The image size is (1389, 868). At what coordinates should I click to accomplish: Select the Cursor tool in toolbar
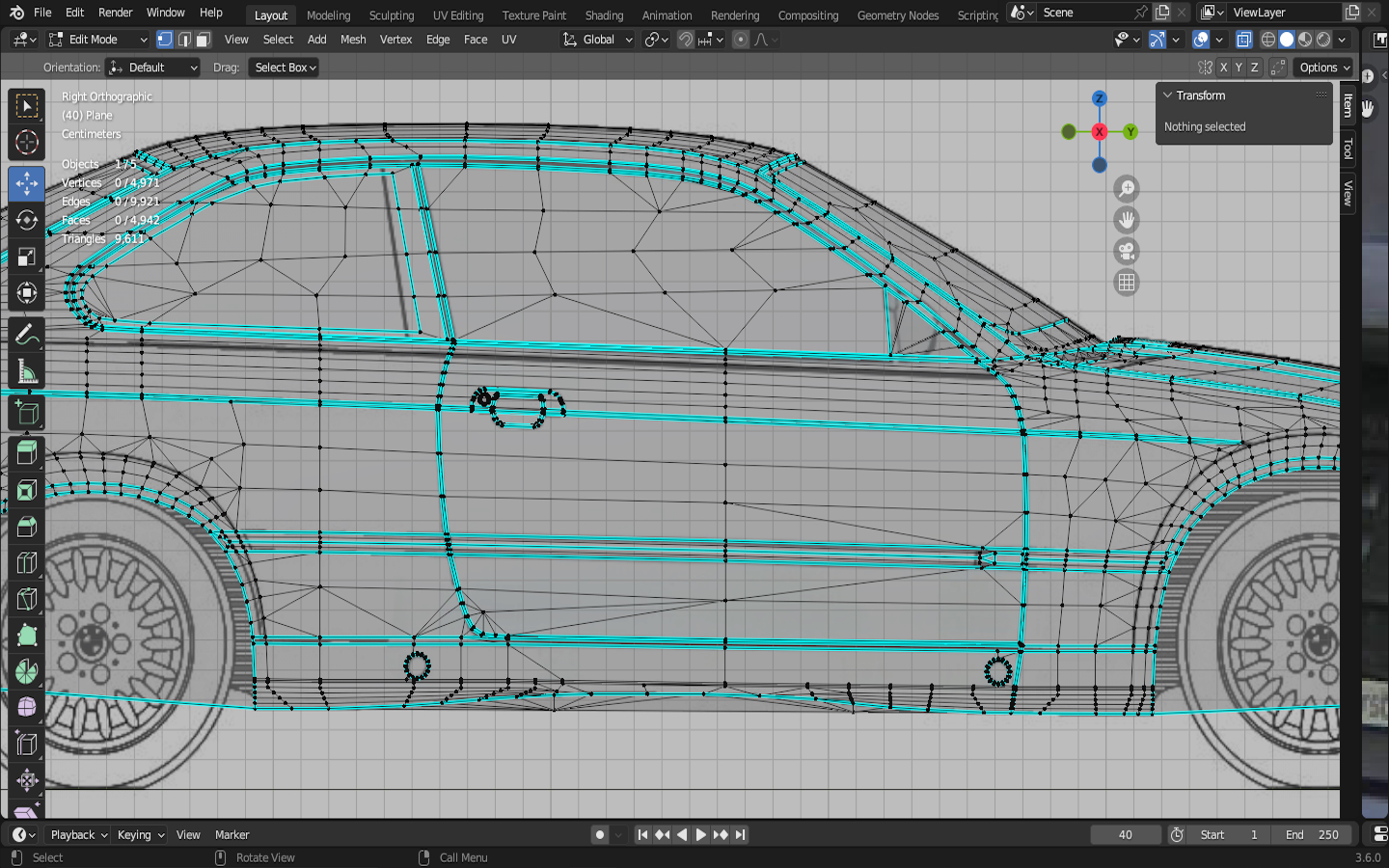click(26, 143)
